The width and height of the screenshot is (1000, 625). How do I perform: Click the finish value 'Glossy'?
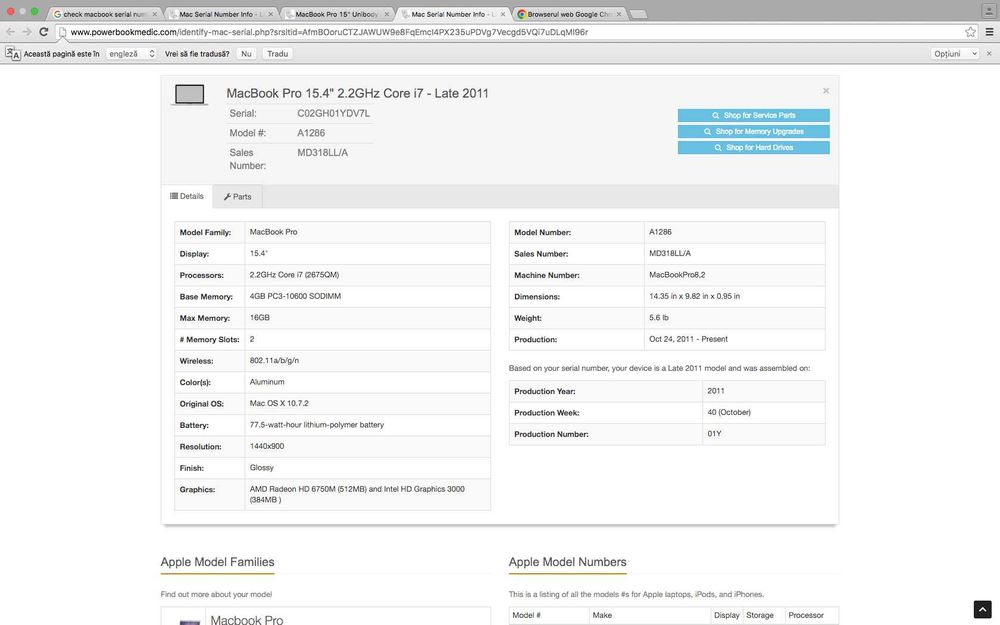261,467
